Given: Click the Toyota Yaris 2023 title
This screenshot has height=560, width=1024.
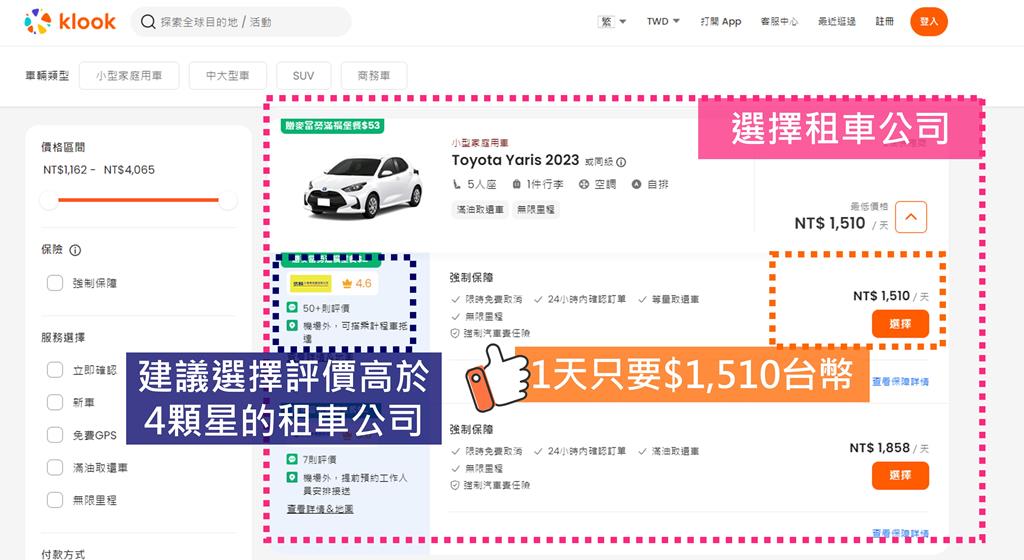Looking at the screenshot, I should pos(515,160).
